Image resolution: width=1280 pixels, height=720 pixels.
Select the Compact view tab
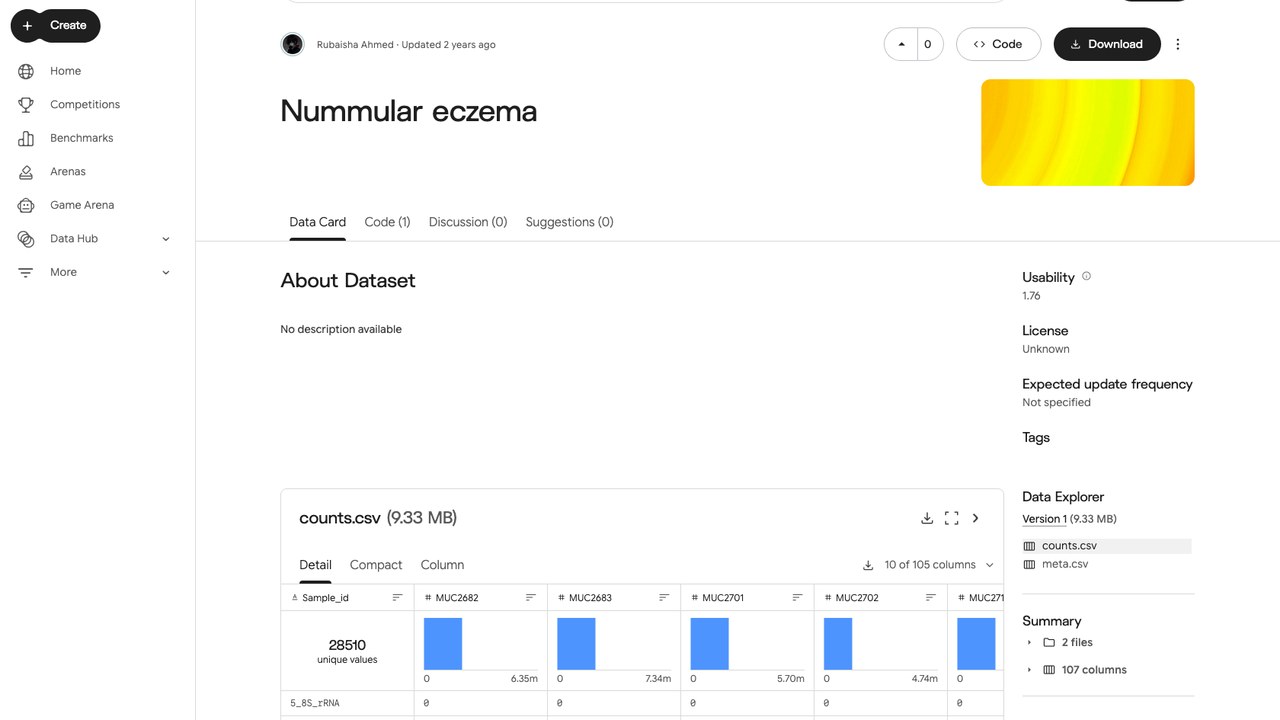tap(376, 565)
